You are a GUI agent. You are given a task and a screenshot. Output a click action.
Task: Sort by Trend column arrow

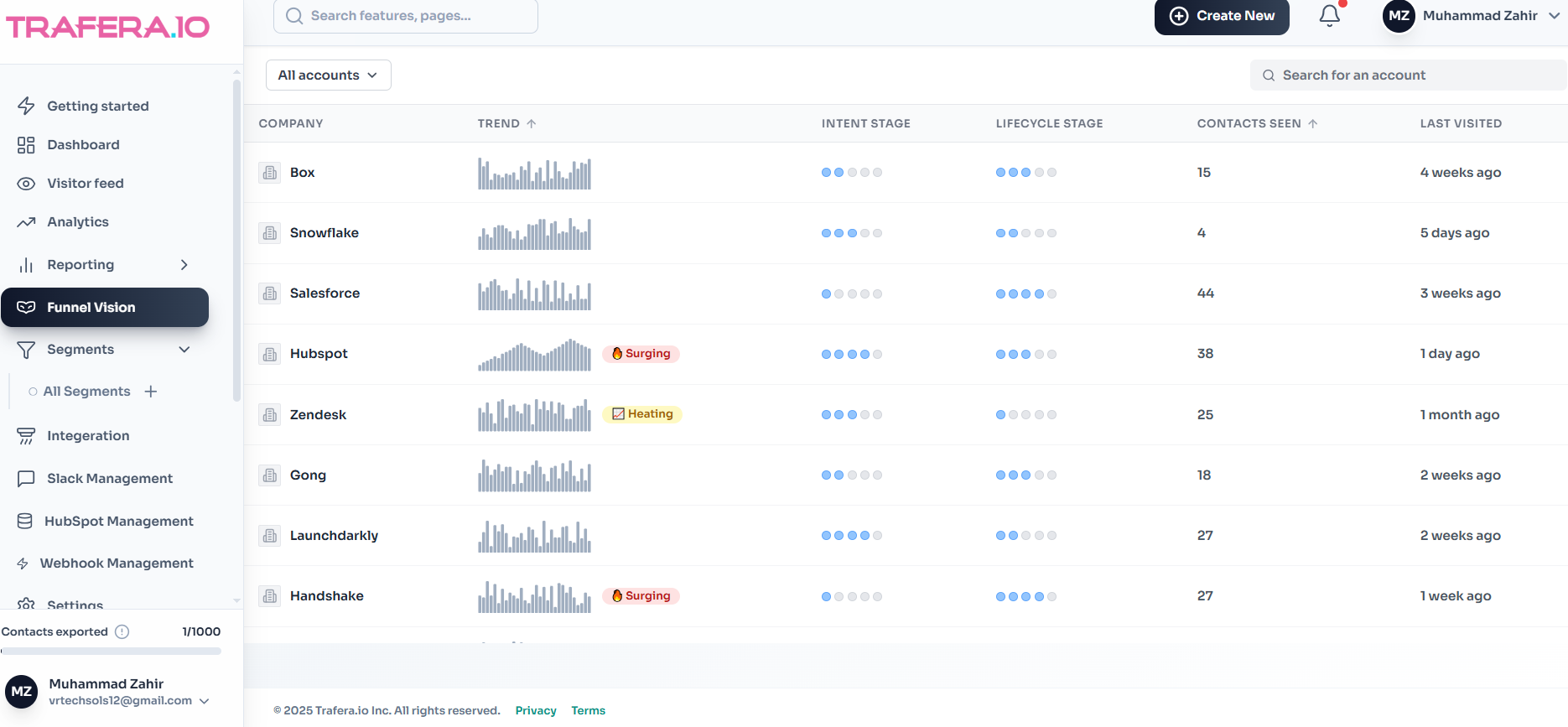tap(532, 123)
